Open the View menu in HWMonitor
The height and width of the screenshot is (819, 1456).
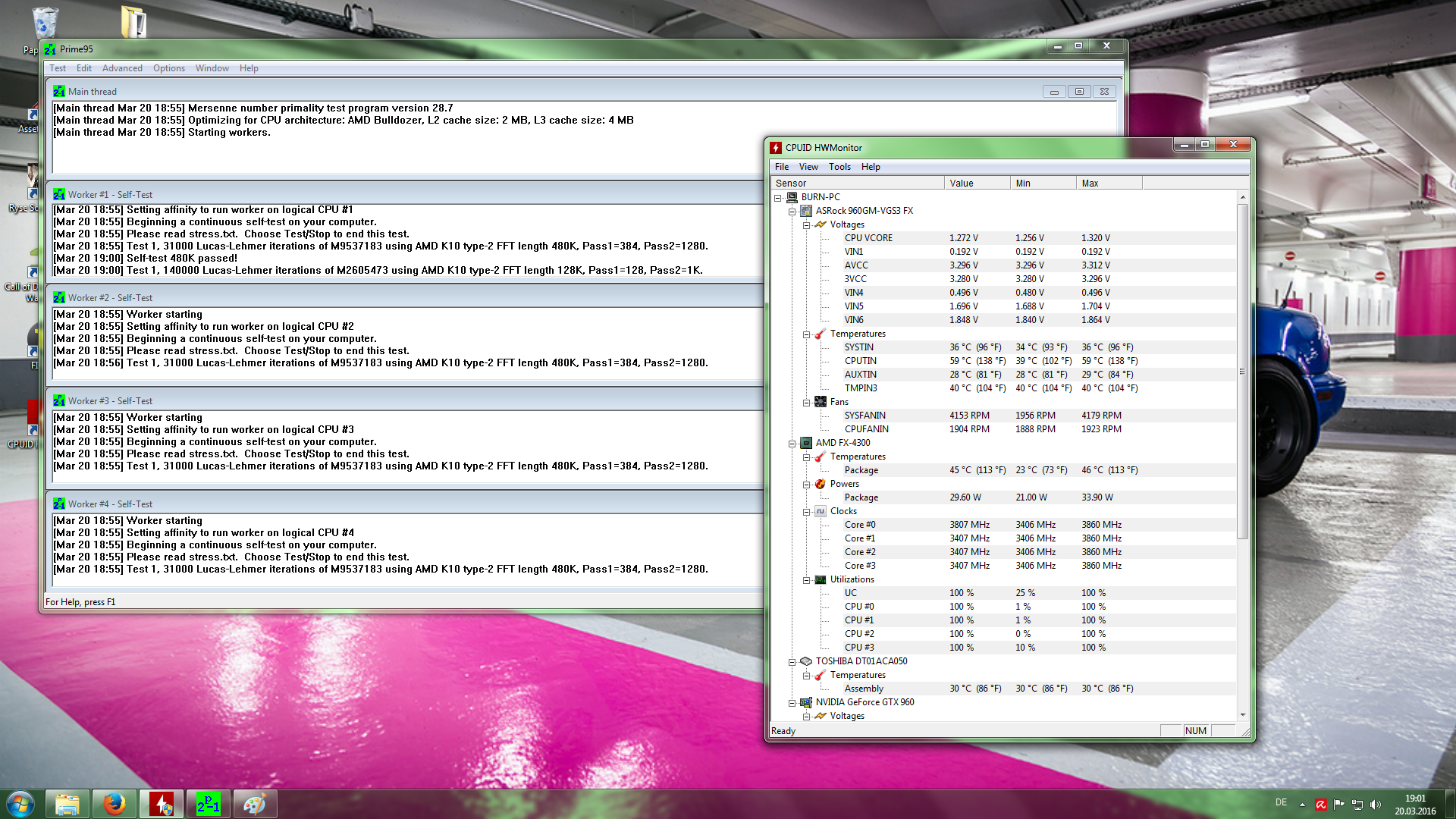[x=808, y=167]
